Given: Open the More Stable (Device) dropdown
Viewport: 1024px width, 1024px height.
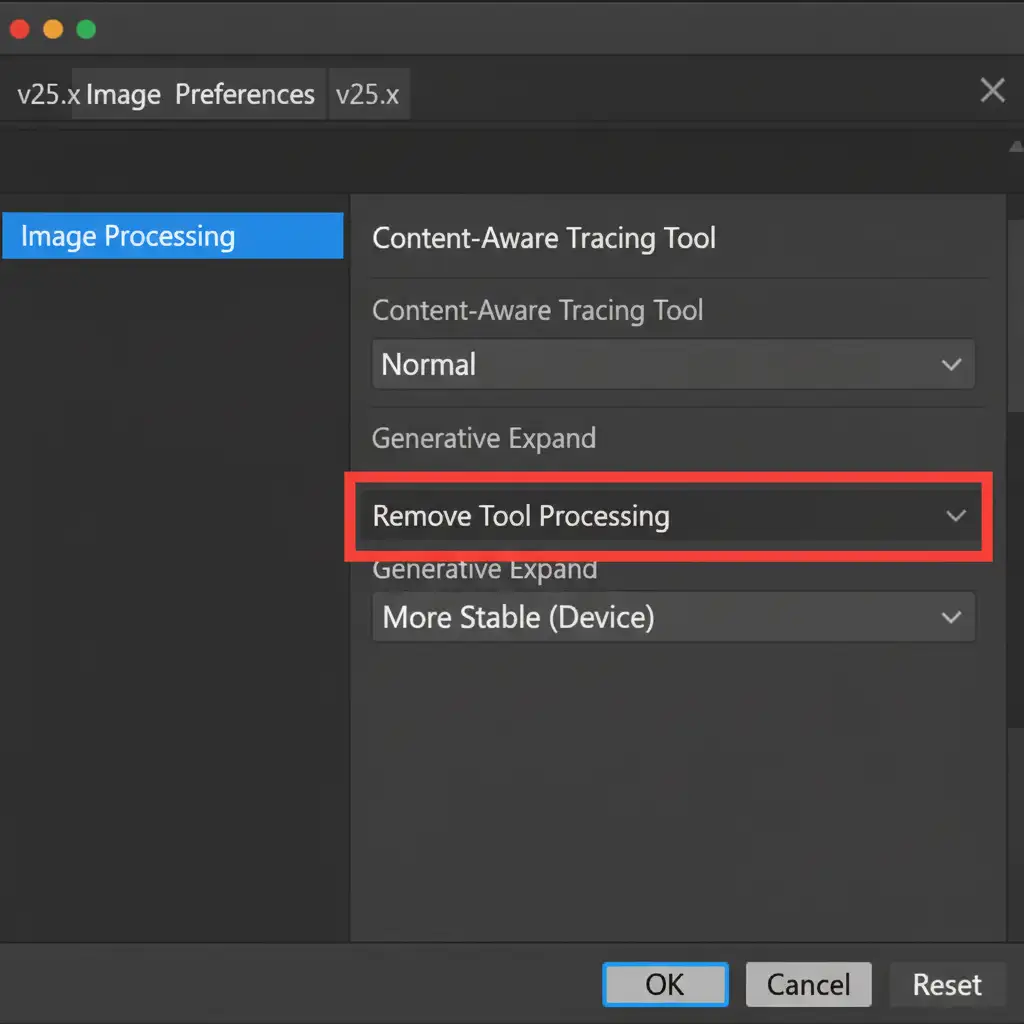Looking at the screenshot, I should click(672, 617).
